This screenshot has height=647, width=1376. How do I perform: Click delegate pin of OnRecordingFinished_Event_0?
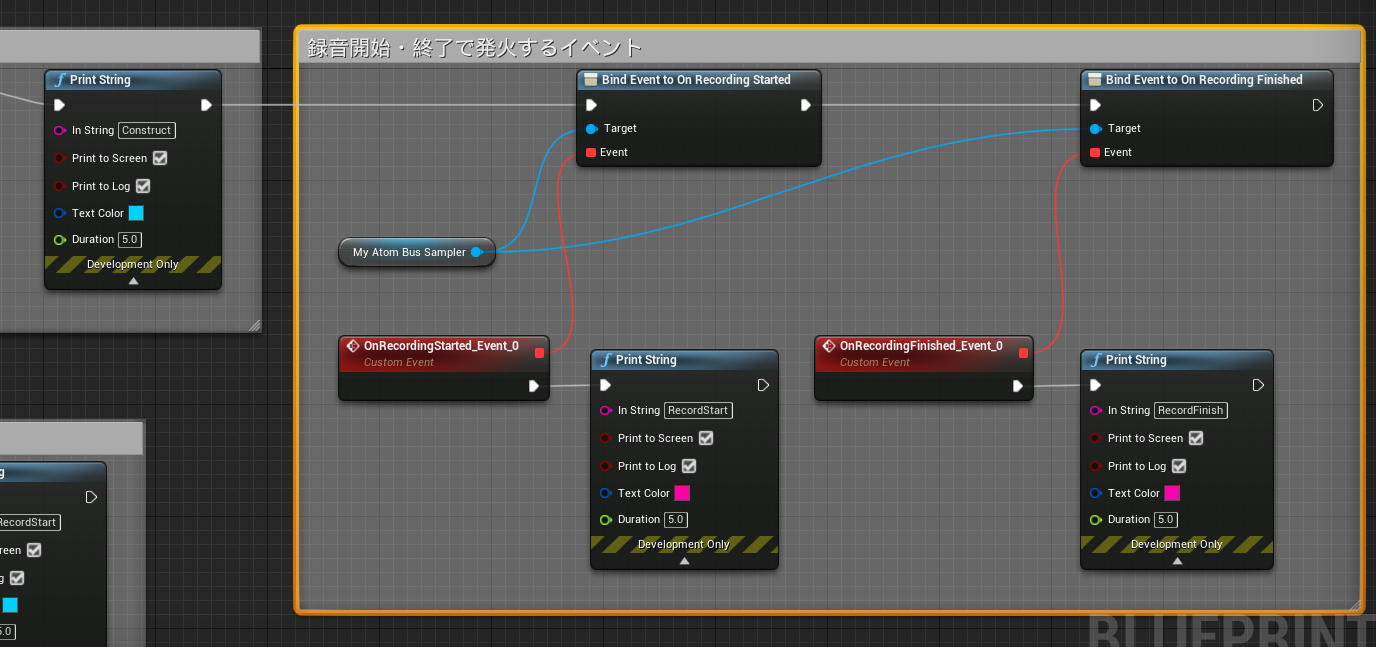1023,352
